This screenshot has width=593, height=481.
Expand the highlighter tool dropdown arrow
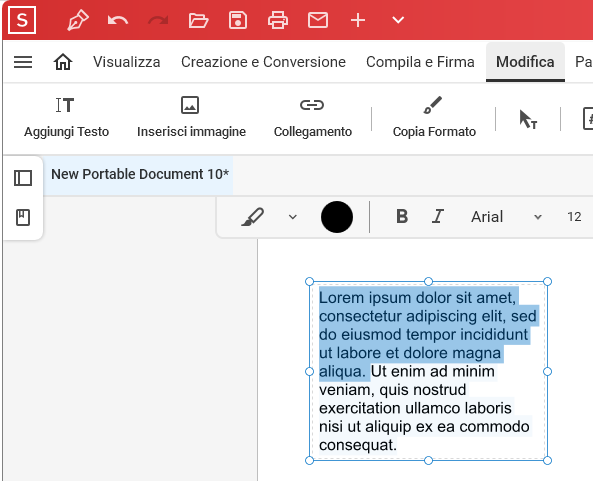point(292,217)
